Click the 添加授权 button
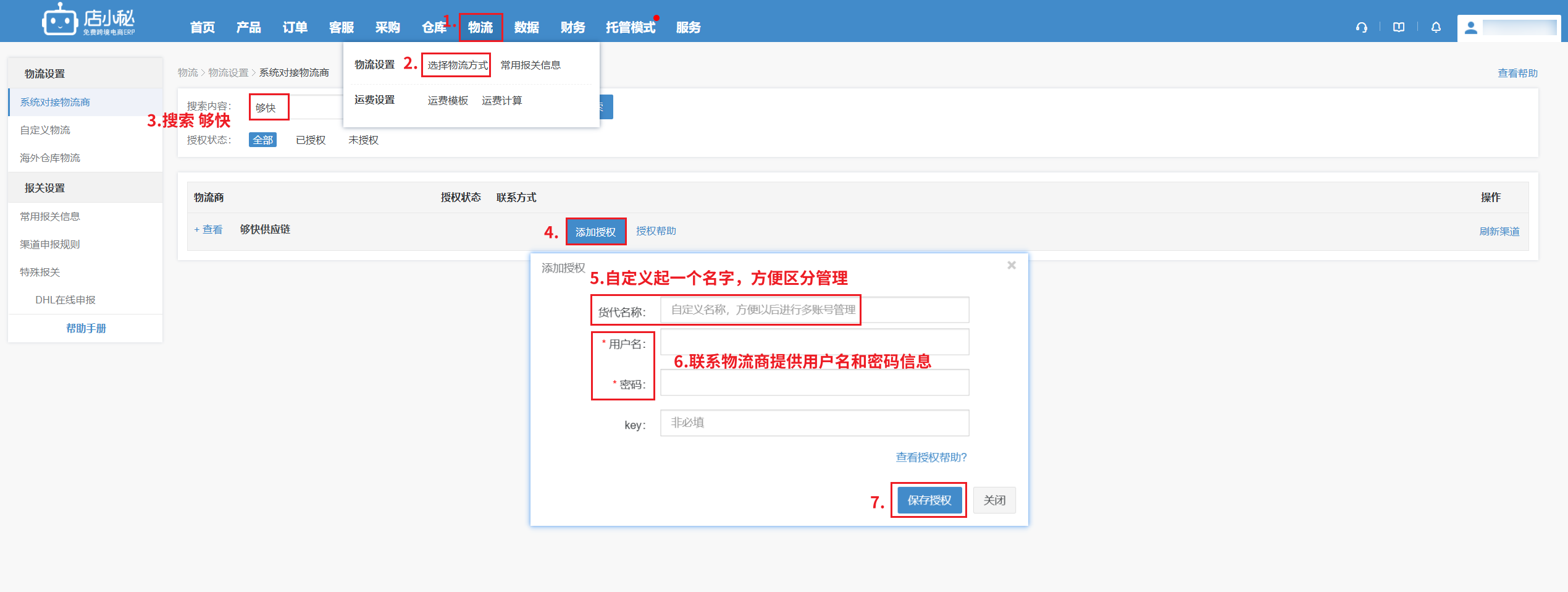 click(595, 232)
